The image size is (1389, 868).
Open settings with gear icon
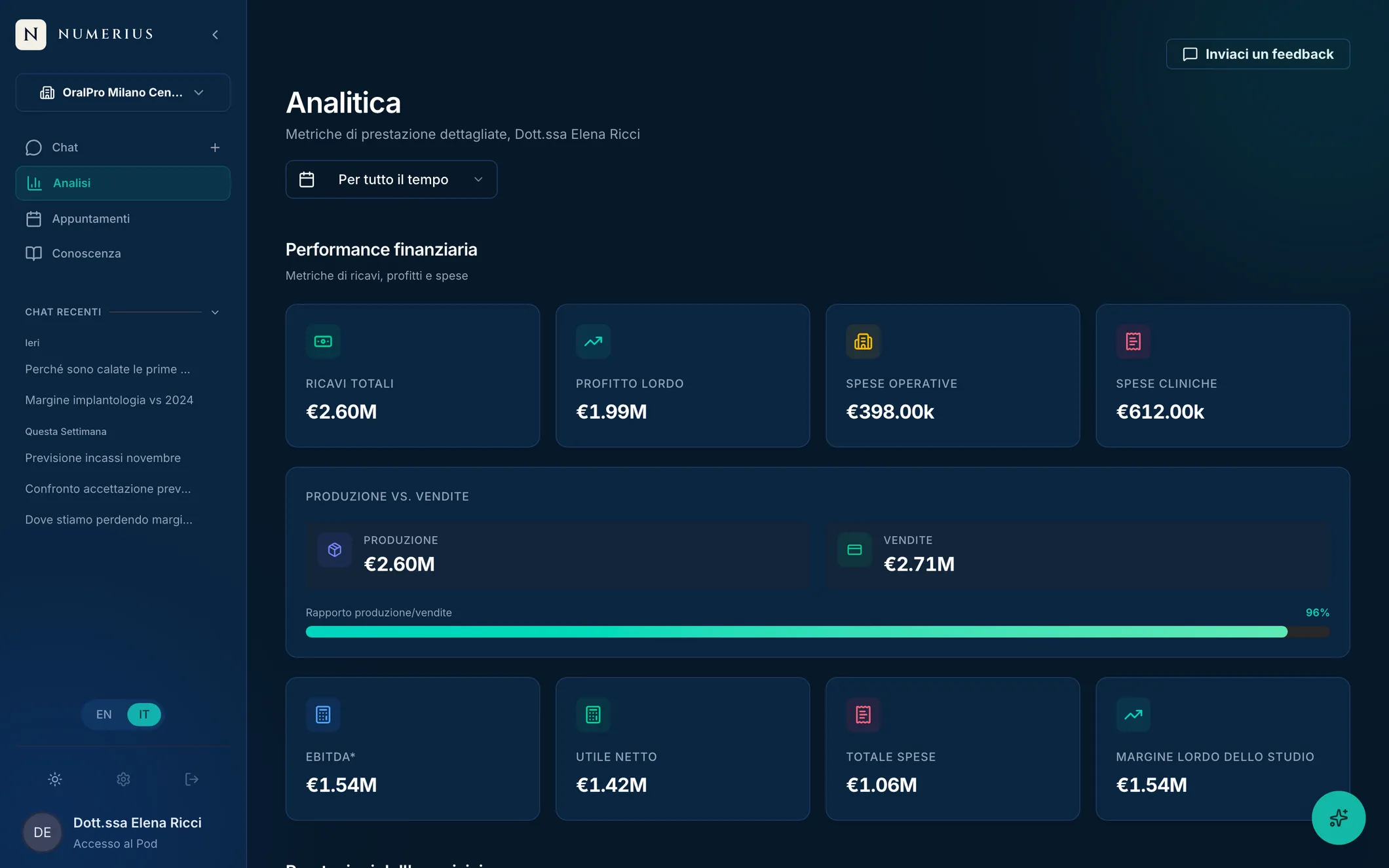click(x=123, y=779)
